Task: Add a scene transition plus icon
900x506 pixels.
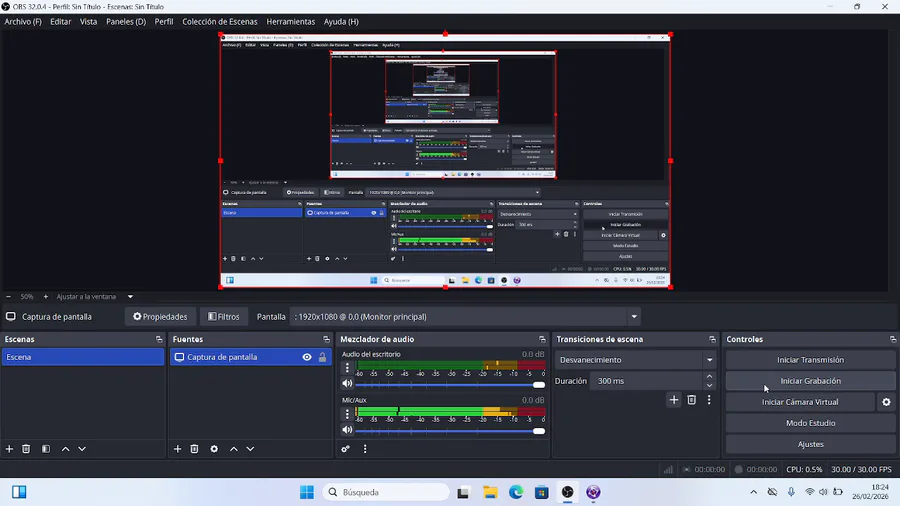Action: [674, 400]
